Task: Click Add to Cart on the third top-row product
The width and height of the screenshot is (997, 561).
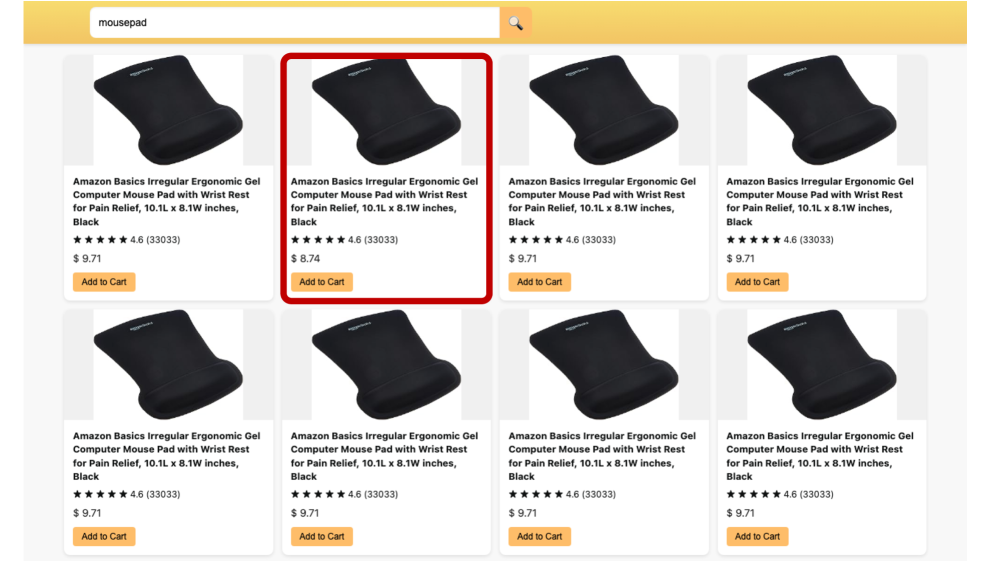Action: (540, 282)
